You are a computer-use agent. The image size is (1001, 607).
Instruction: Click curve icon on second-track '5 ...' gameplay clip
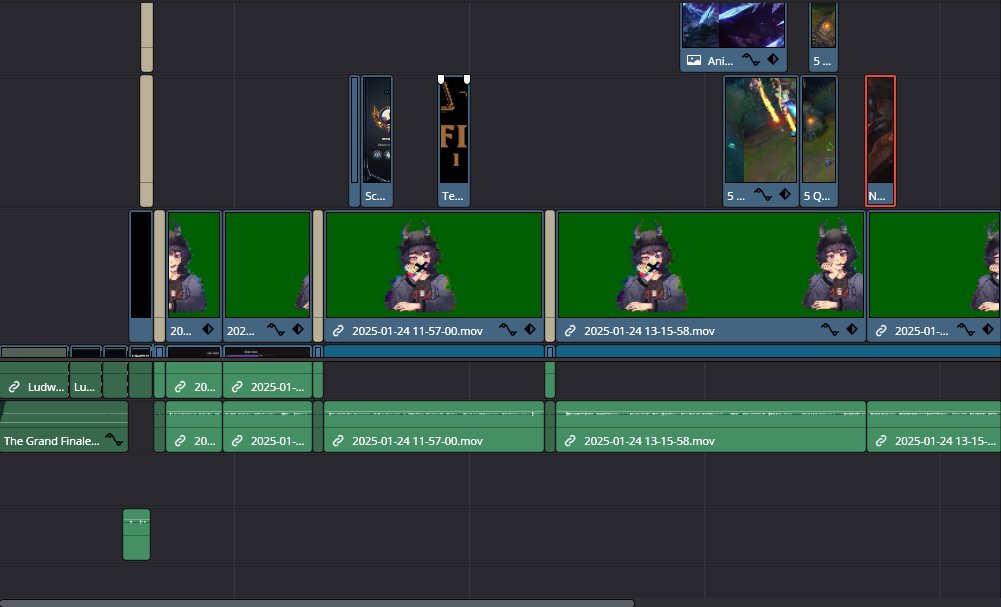pos(763,195)
